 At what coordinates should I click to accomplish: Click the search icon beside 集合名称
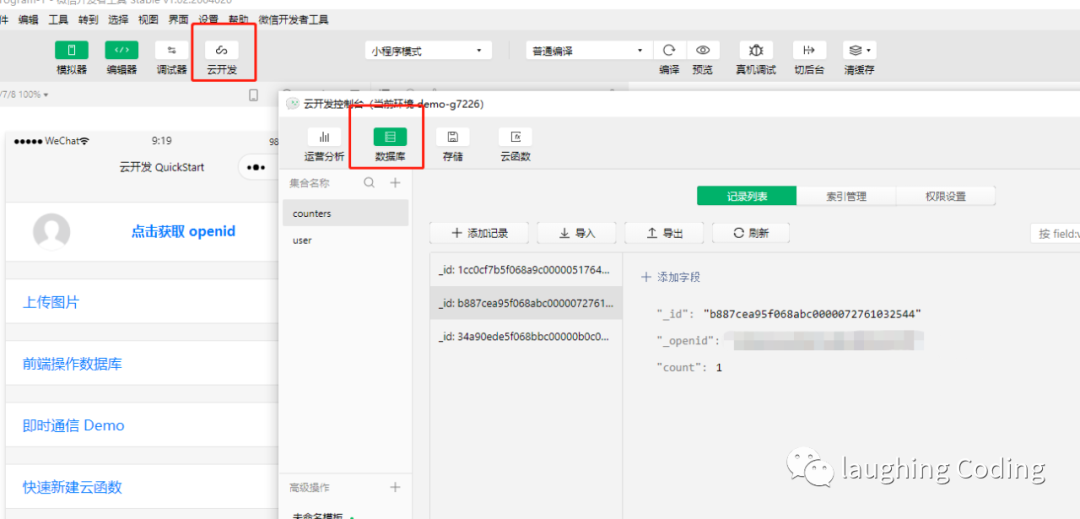(369, 182)
